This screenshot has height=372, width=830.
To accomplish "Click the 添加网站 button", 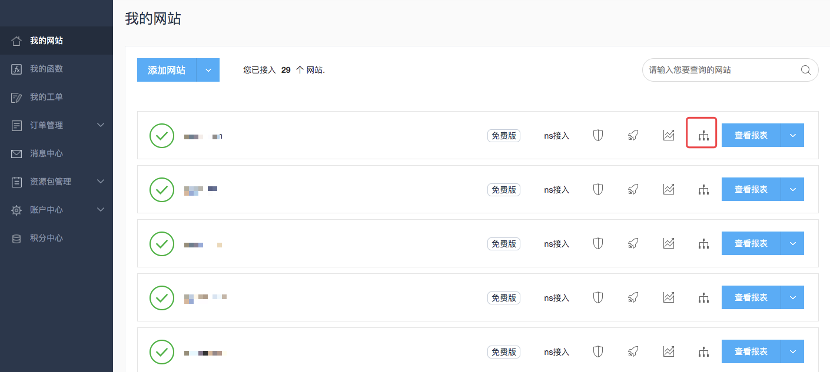I will [167, 70].
